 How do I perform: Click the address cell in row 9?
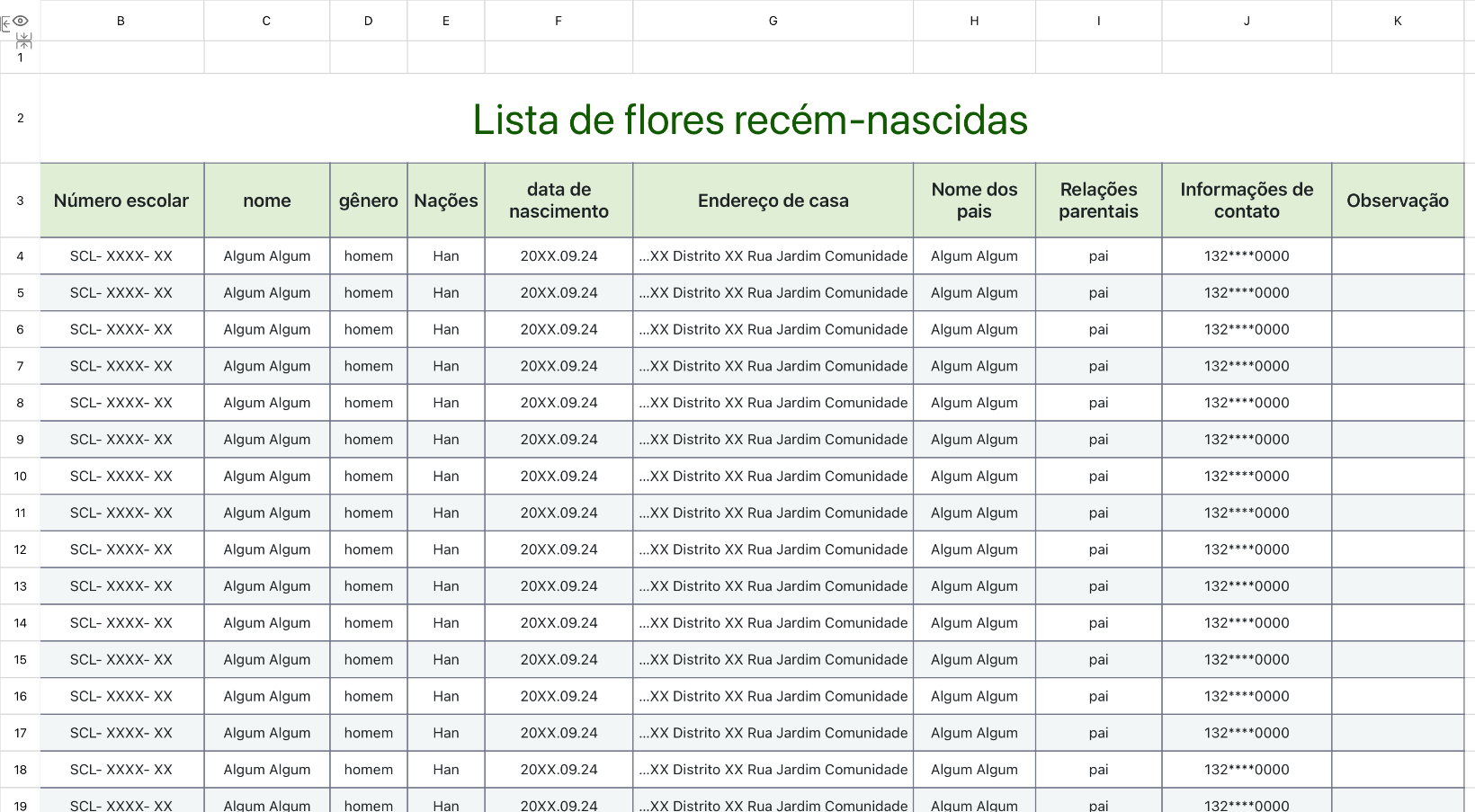773,440
